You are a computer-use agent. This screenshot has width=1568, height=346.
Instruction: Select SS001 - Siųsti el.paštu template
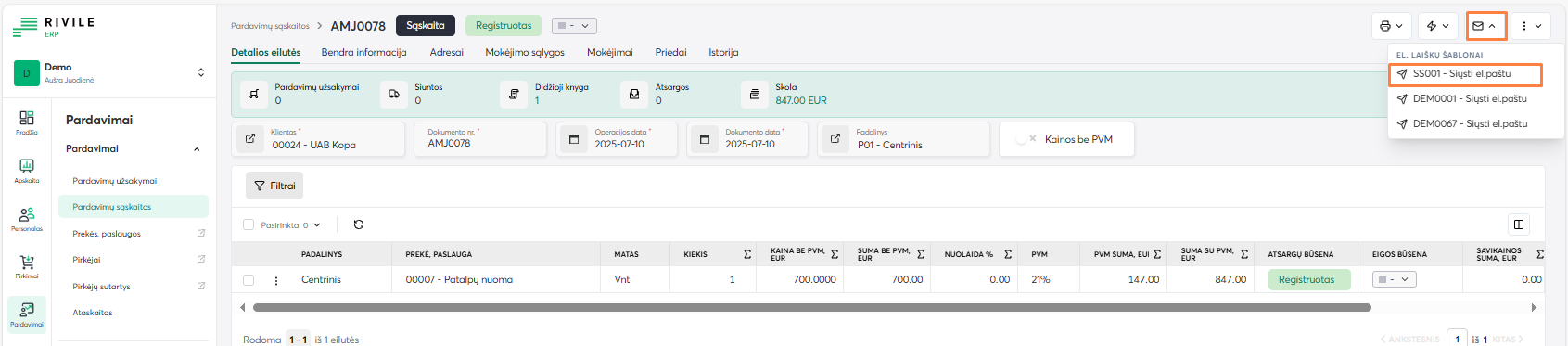1465,74
